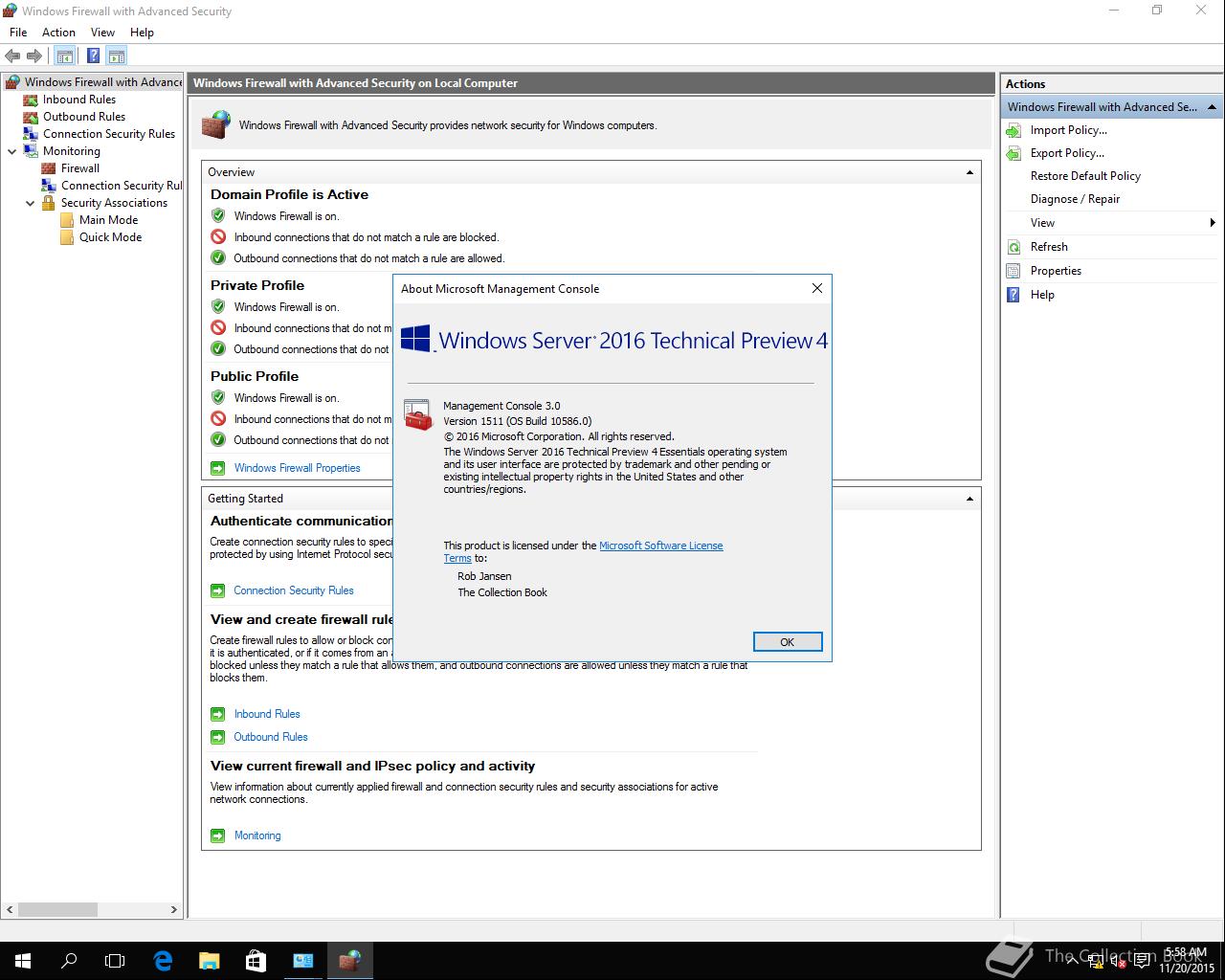Click the Help toolbar icon
Image resolution: width=1225 pixels, height=980 pixels.
93,56
